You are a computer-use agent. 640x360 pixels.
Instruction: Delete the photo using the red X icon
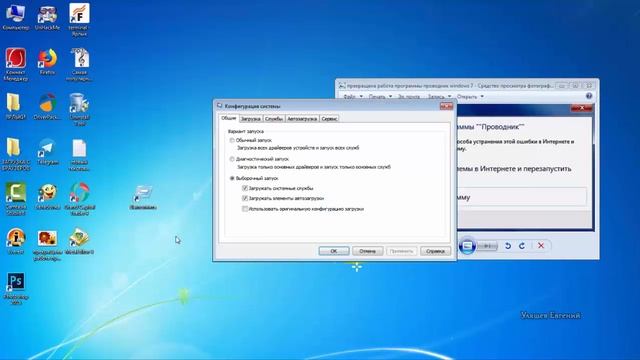(x=541, y=246)
